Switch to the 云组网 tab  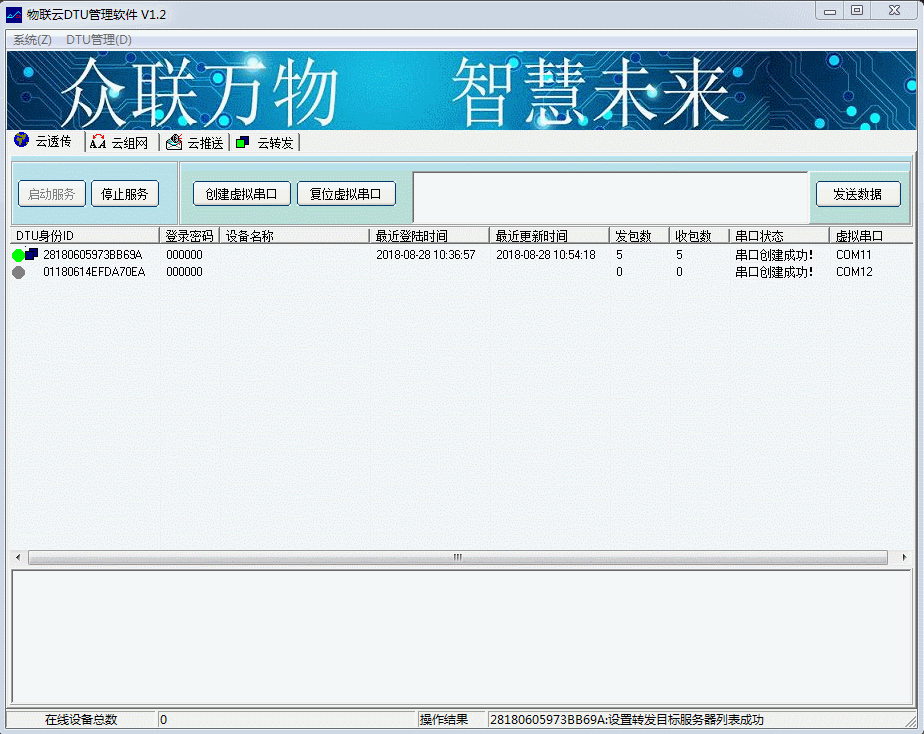(x=120, y=143)
